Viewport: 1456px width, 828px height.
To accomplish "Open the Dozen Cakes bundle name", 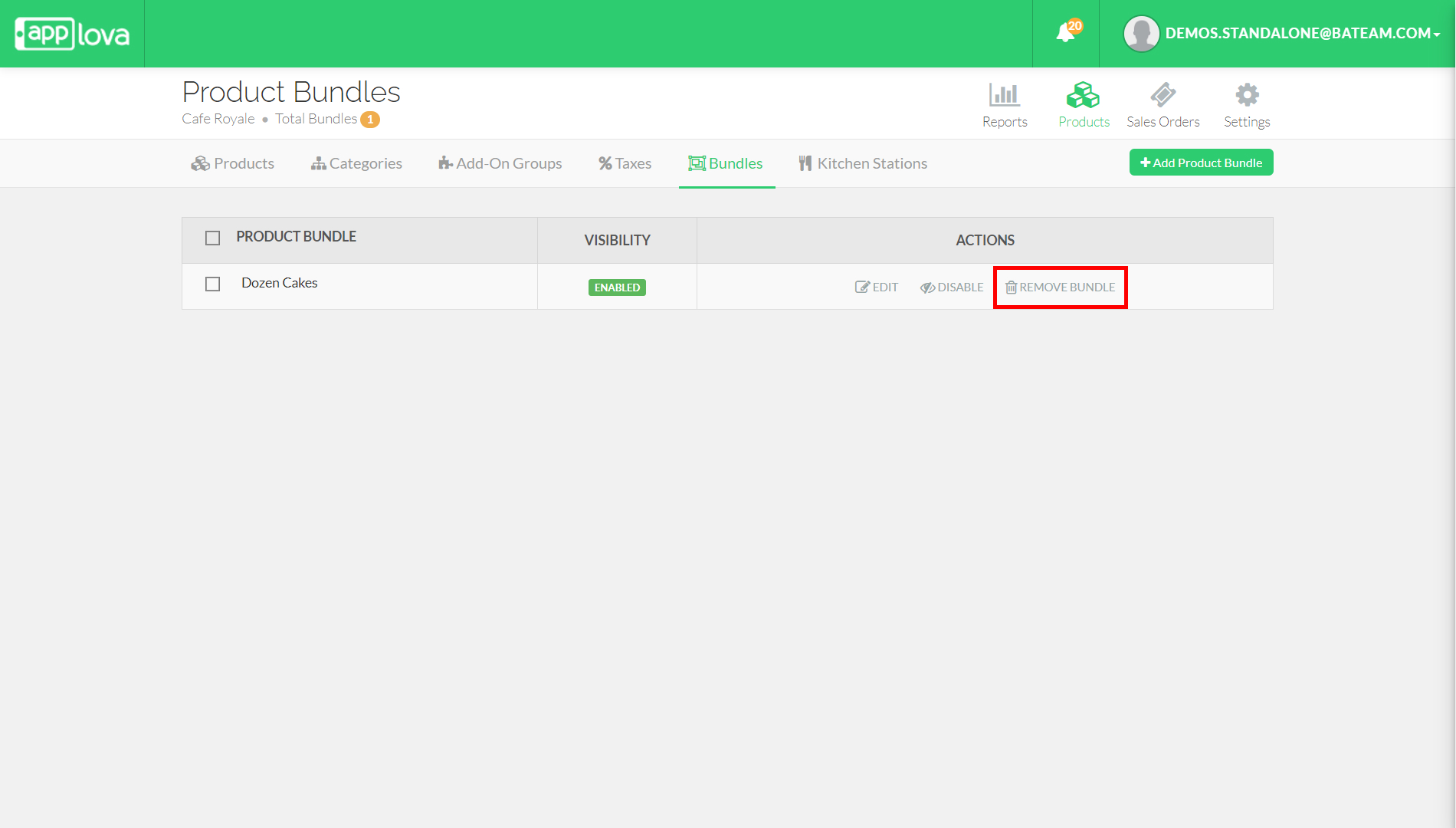I will point(279,283).
